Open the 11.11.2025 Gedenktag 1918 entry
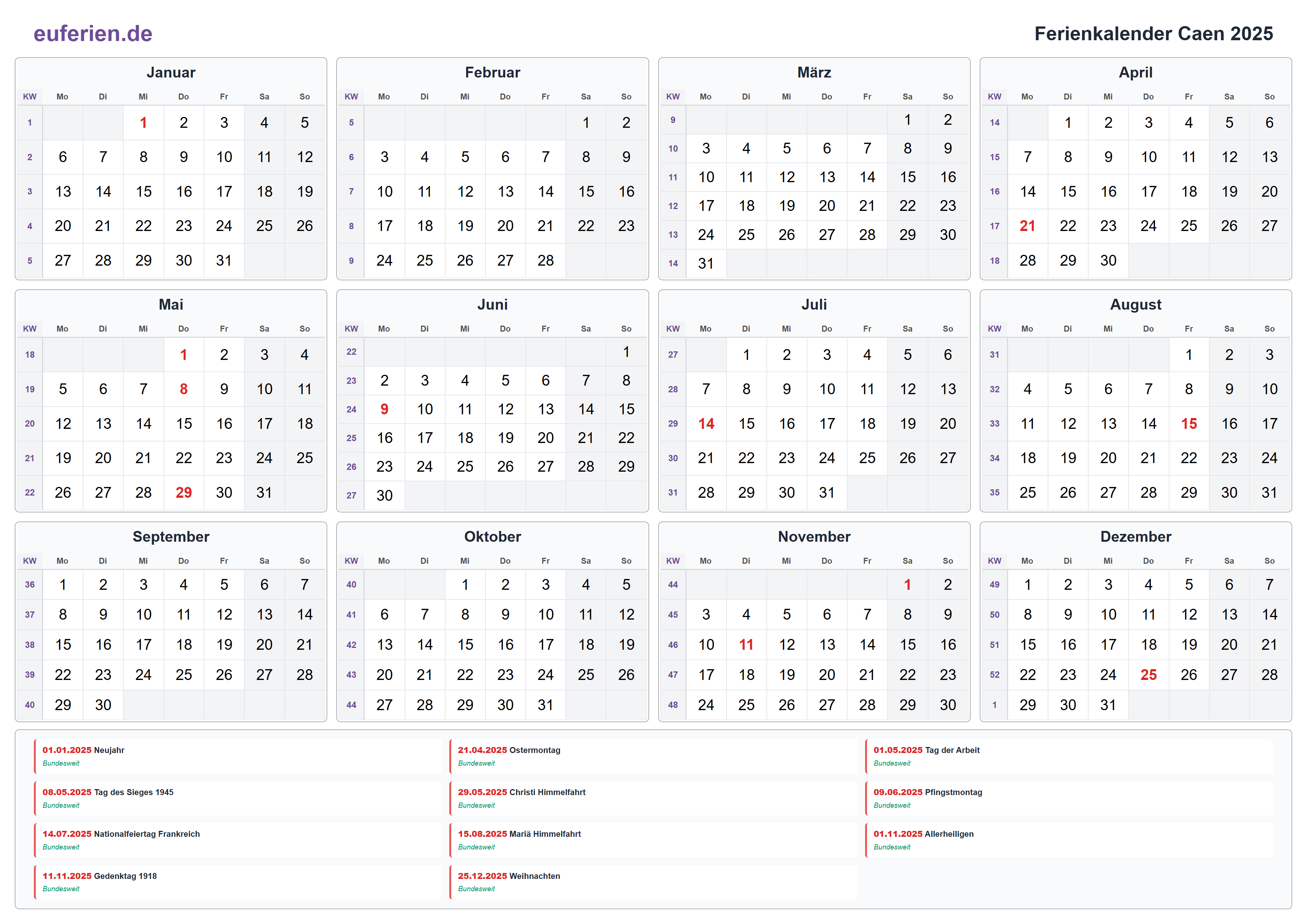 [x=237, y=882]
